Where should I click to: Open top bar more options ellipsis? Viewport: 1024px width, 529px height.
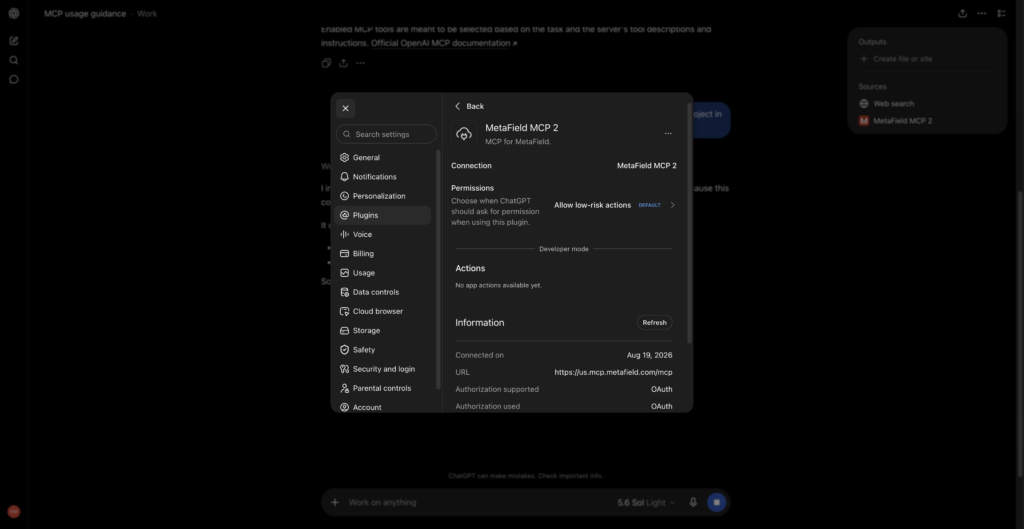[982, 13]
